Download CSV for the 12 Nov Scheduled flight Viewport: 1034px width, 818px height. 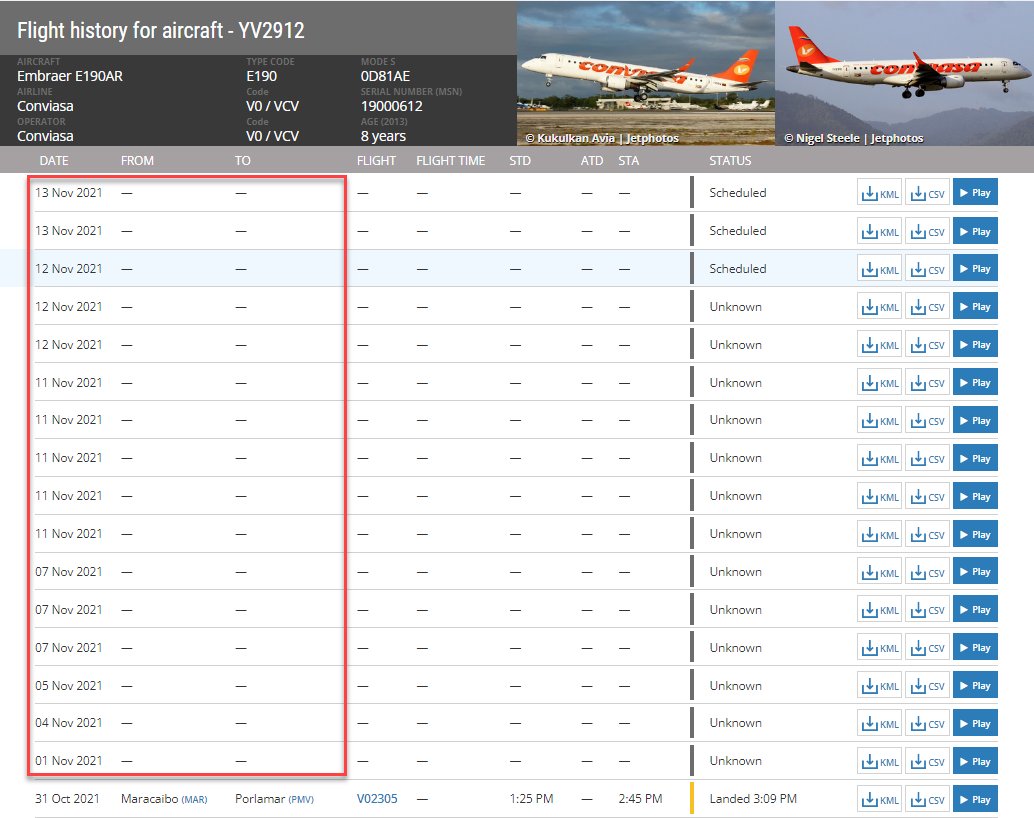click(927, 269)
